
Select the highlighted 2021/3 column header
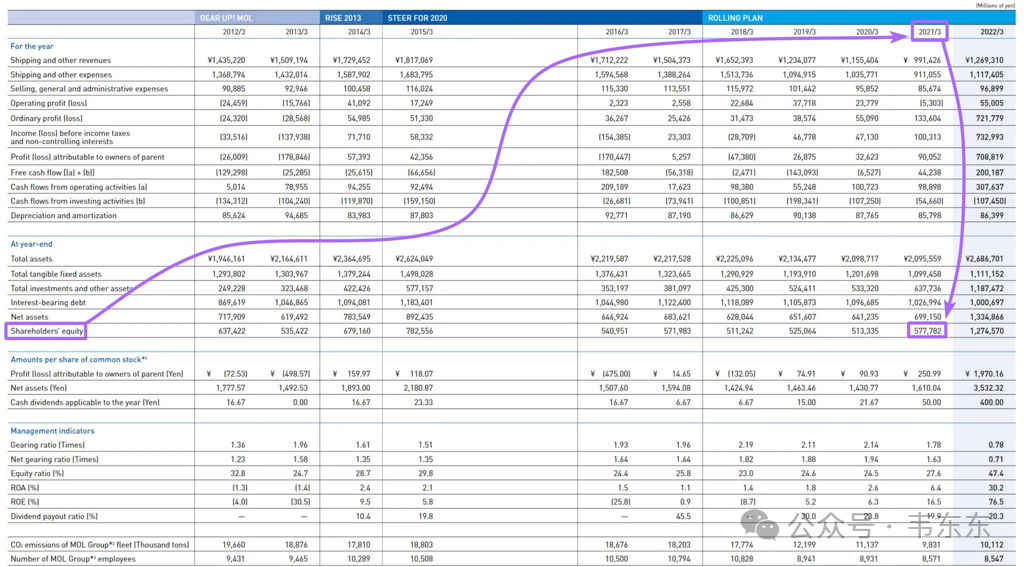click(929, 31)
